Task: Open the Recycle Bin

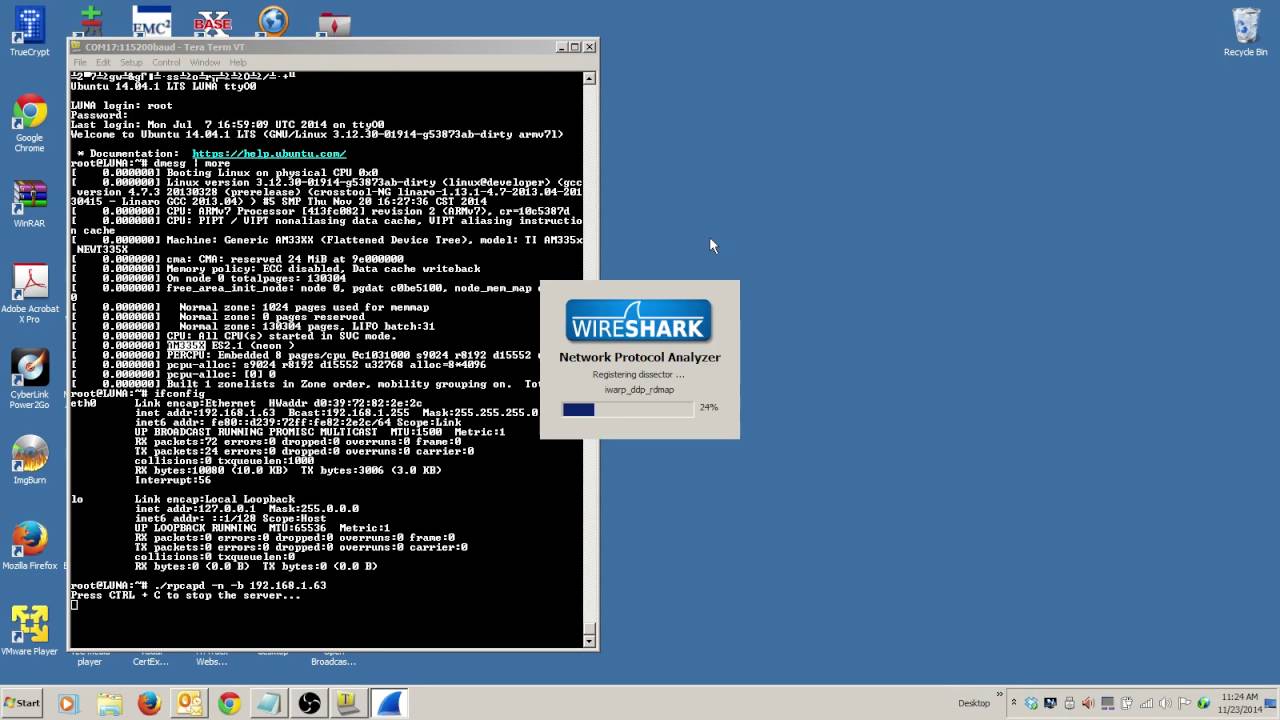Action: tap(1245, 32)
